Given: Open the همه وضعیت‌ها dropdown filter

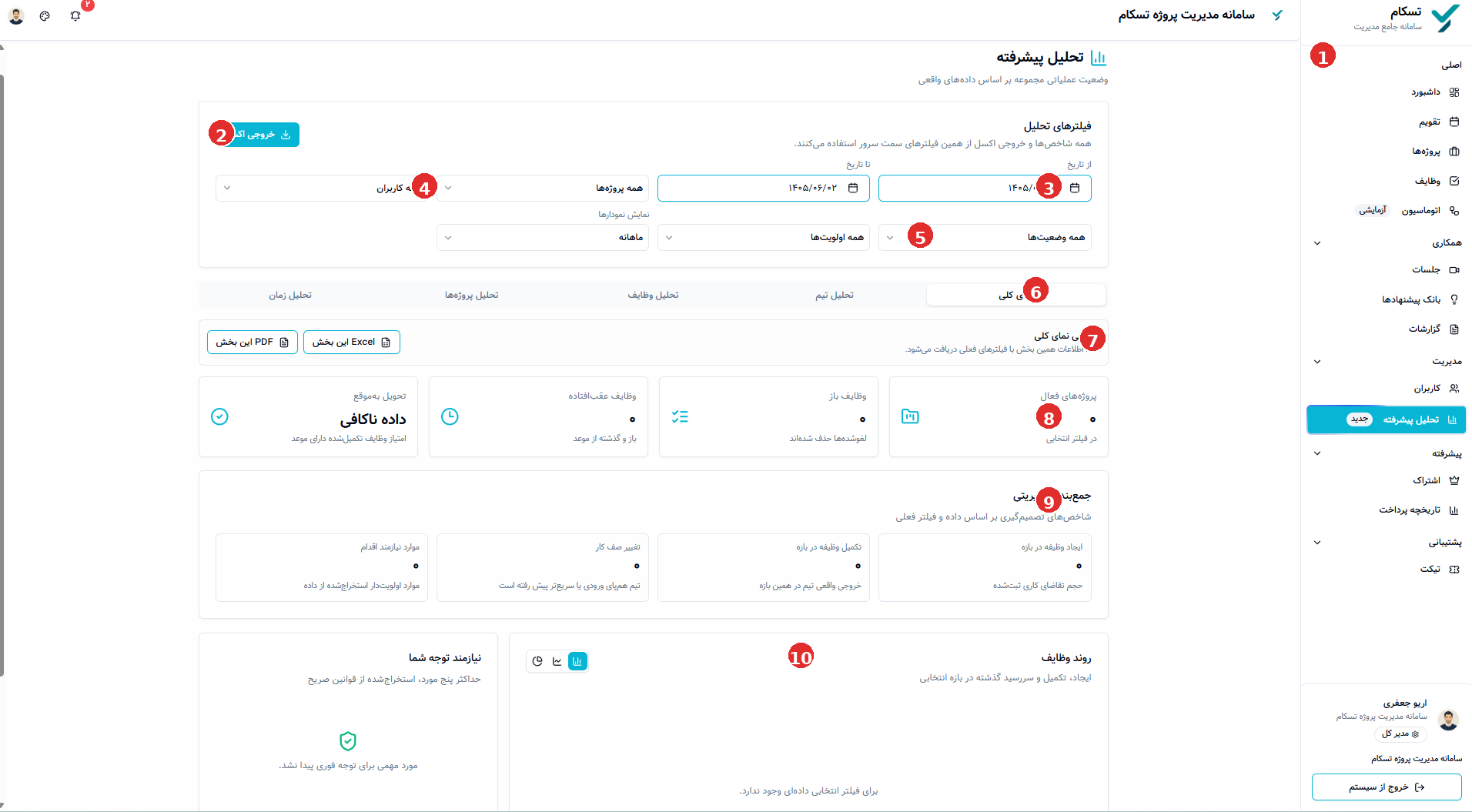Looking at the screenshot, I should coord(985,237).
